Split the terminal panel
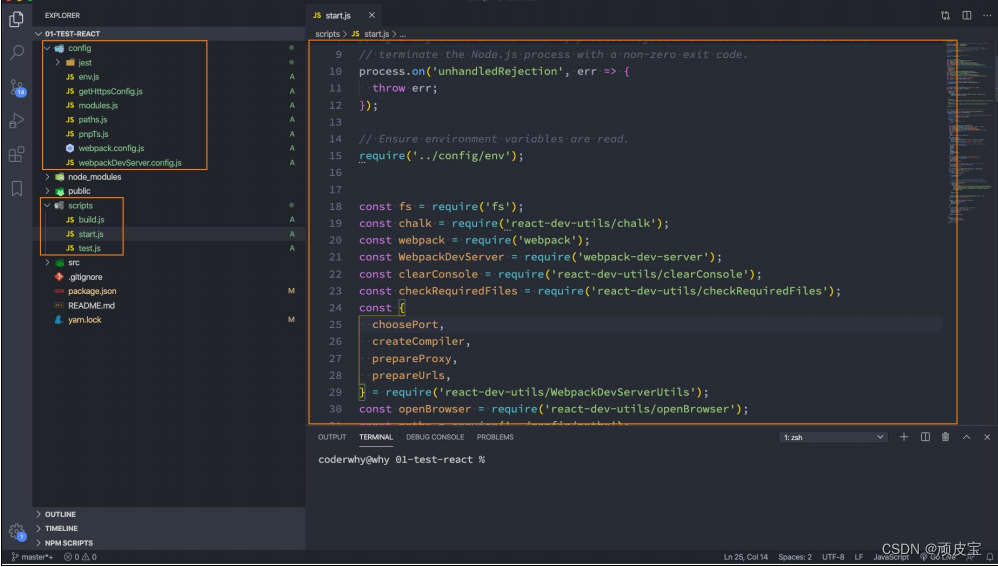Screen dimensions: 998x567 click(x=925, y=437)
